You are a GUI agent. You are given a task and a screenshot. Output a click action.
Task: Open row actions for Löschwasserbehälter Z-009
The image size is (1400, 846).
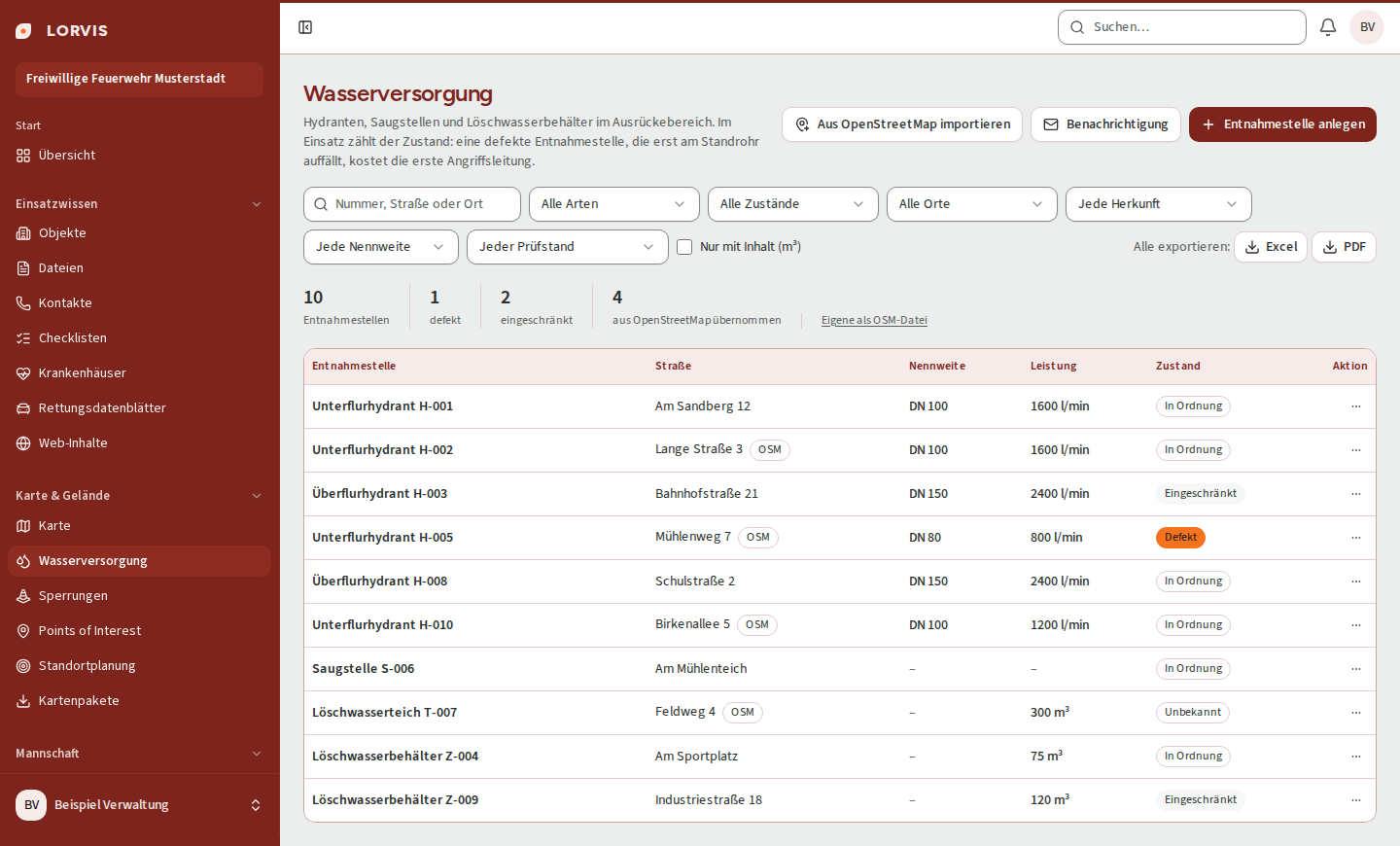(1356, 800)
